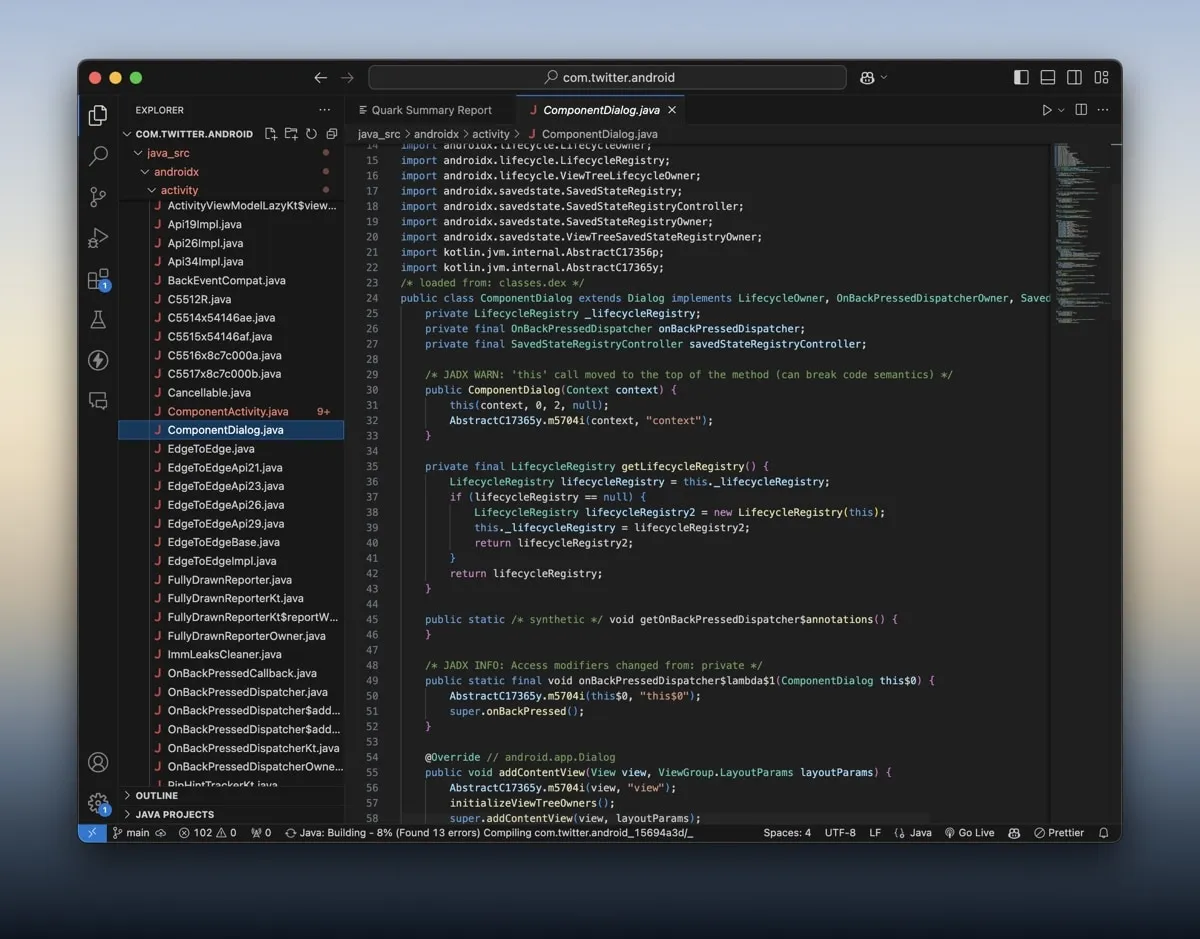Click the com.twitter.android command center search box

point(608,77)
